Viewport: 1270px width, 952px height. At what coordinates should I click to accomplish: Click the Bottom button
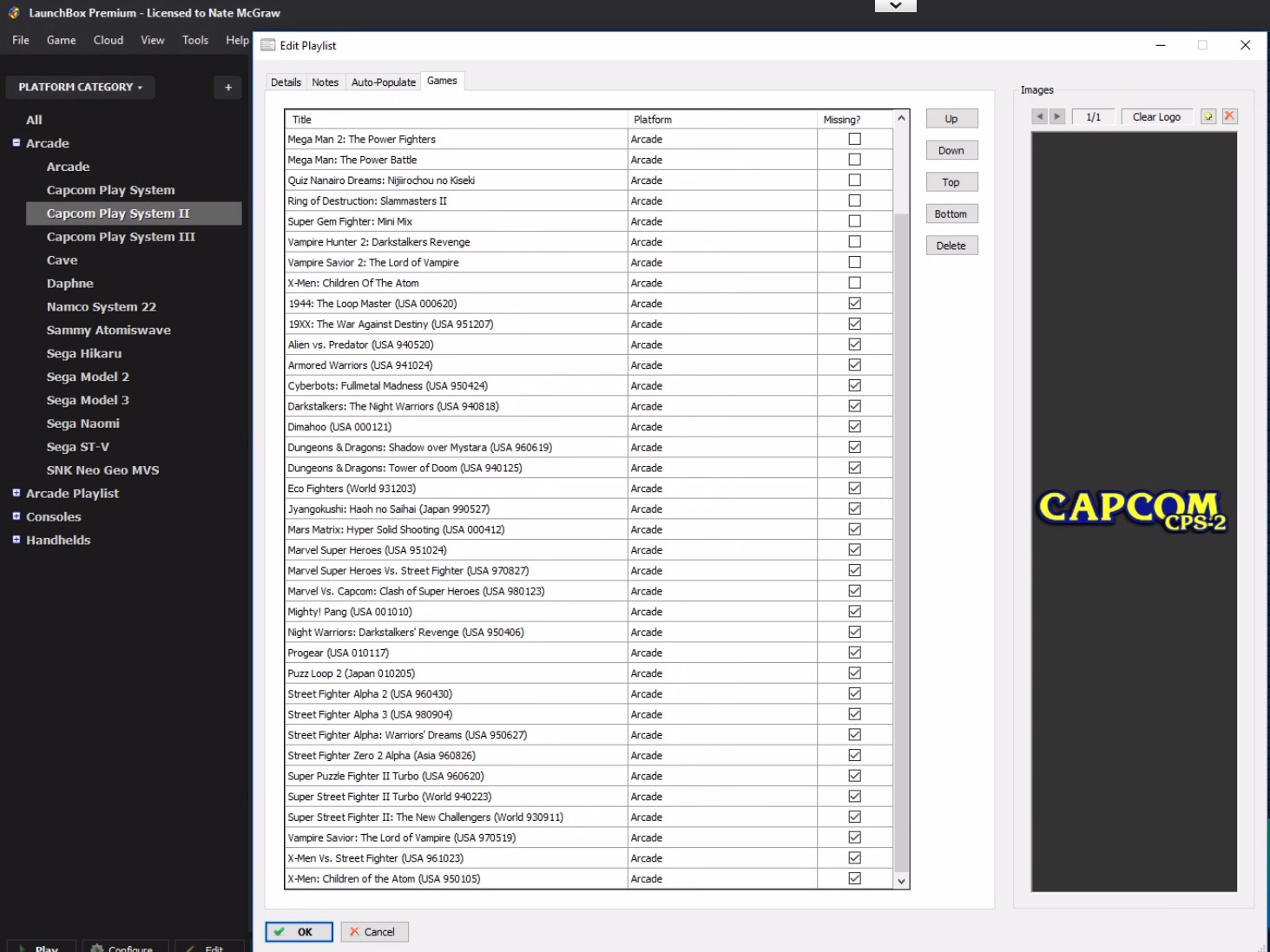point(951,213)
